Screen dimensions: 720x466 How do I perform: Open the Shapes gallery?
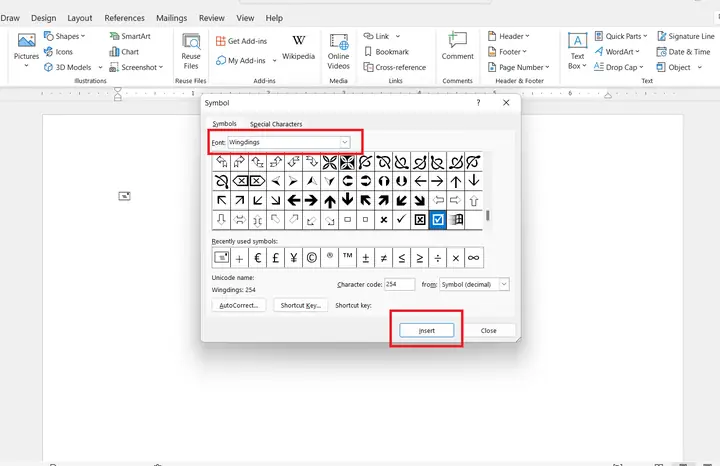(x=64, y=36)
